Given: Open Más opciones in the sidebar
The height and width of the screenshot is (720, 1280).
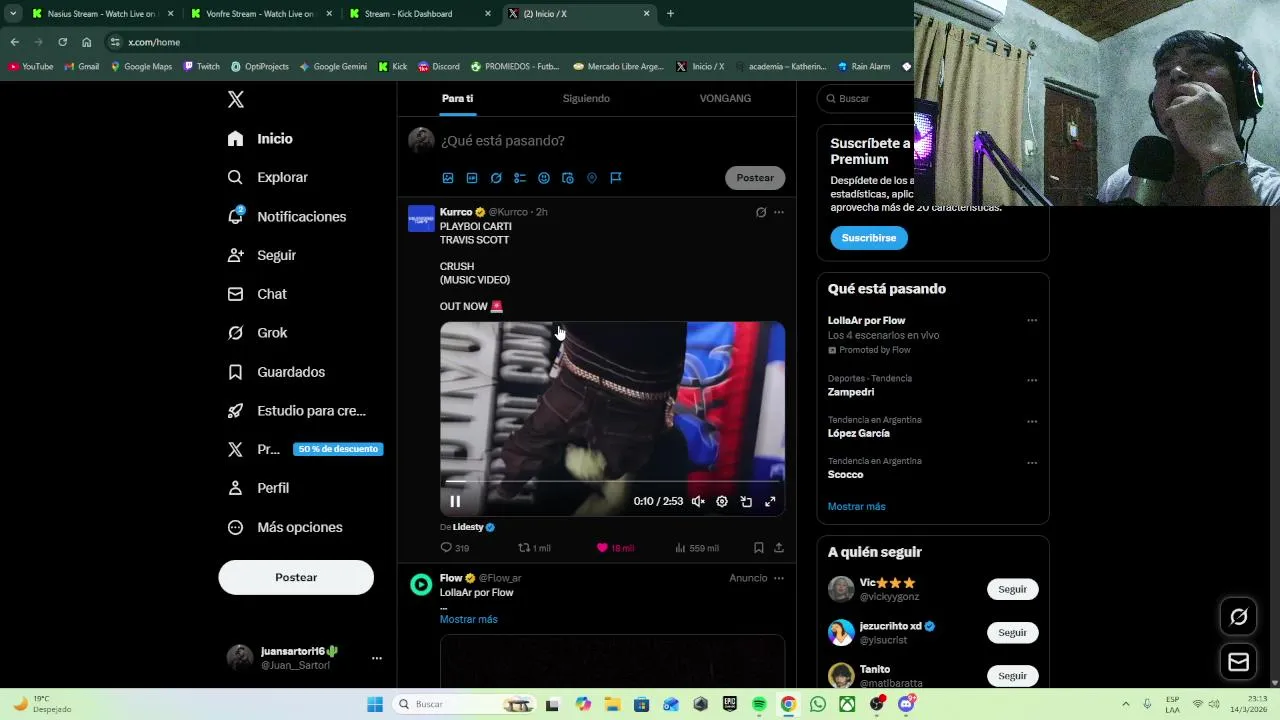Looking at the screenshot, I should [285, 527].
